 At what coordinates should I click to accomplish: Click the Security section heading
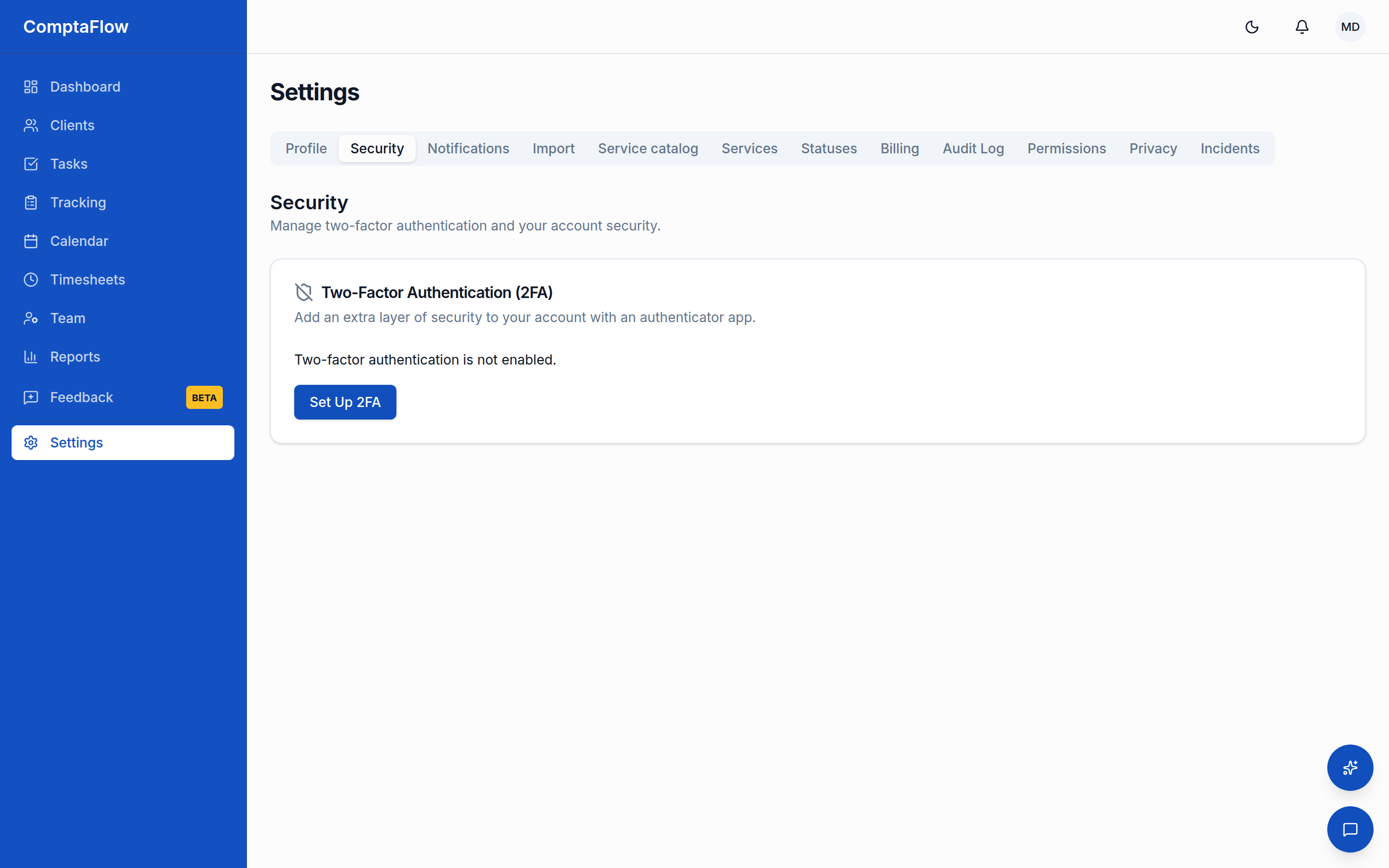click(309, 203)
